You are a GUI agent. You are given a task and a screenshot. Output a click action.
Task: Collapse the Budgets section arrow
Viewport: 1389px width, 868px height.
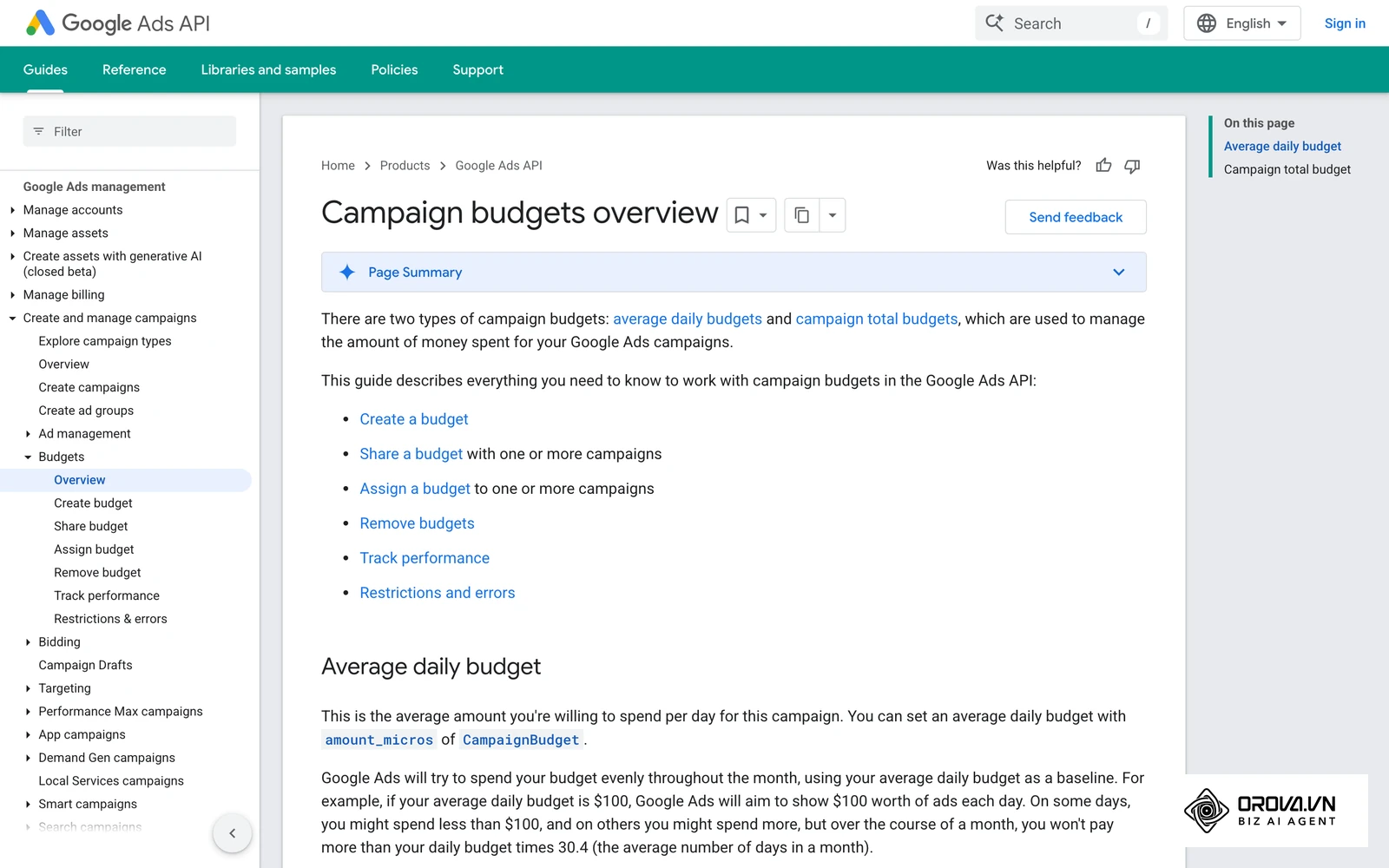pyautogui.click(x=28, y=457)
